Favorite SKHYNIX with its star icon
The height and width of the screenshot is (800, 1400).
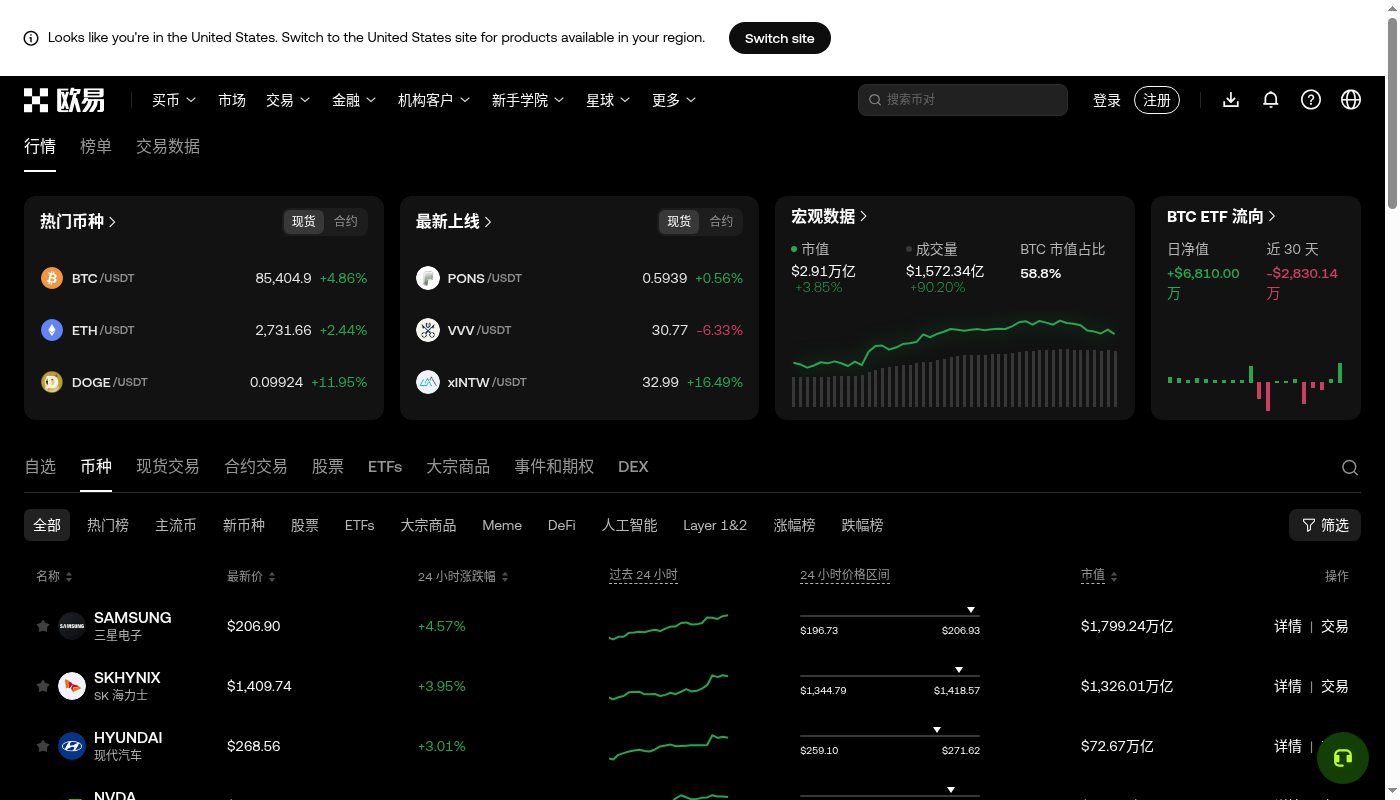pos(43,686)
